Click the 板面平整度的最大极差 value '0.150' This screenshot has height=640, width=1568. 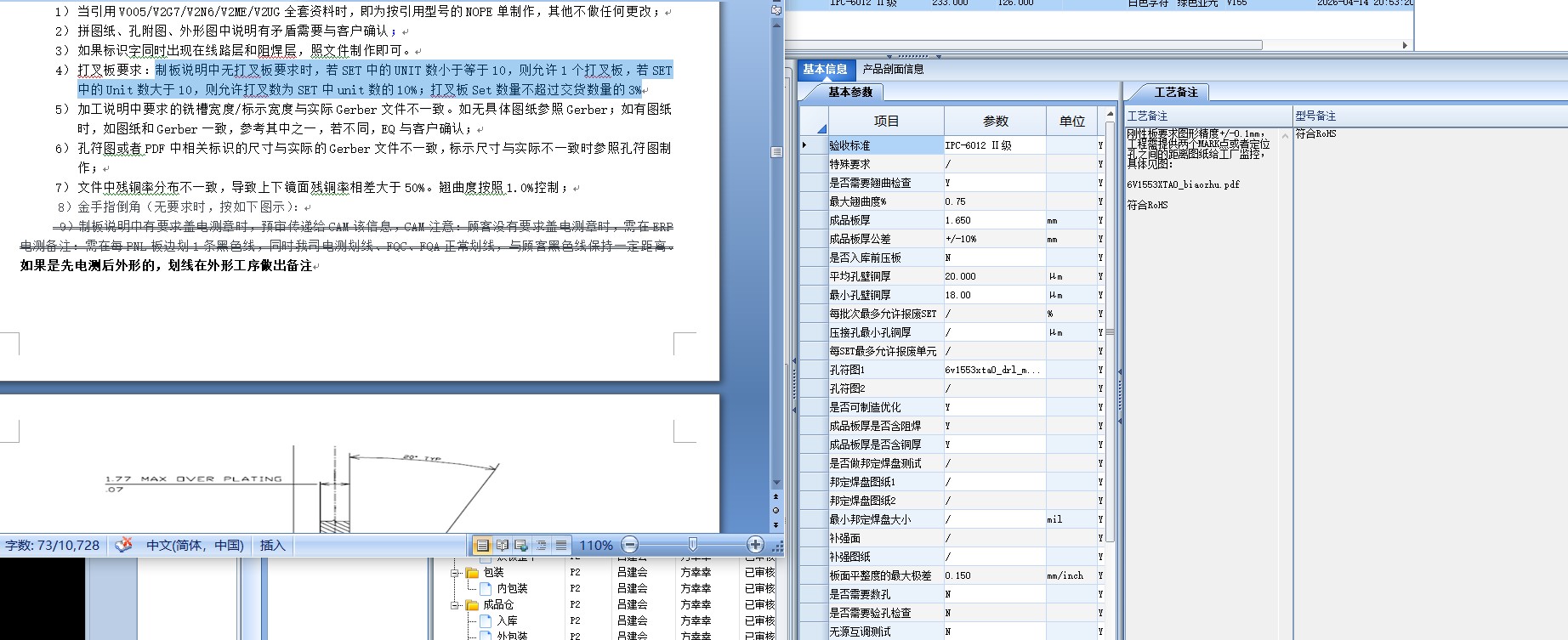[x=995, y=575]
